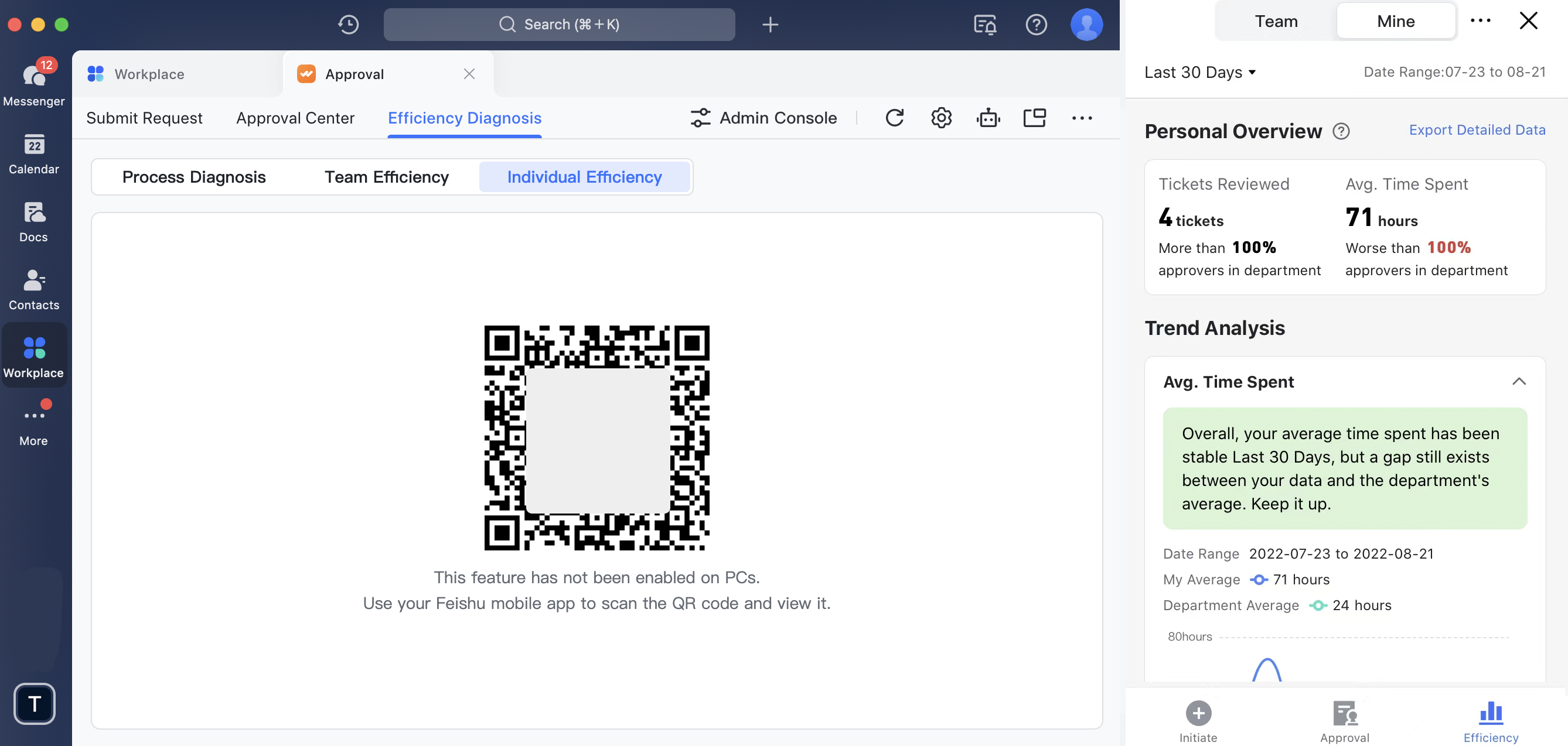Click the split view icon in toolbar
The image size is (1568, 746).
1035,118
